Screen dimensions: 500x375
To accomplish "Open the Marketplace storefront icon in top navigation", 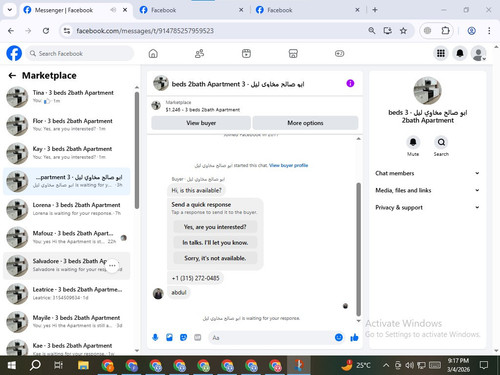I will coord(293,53).
